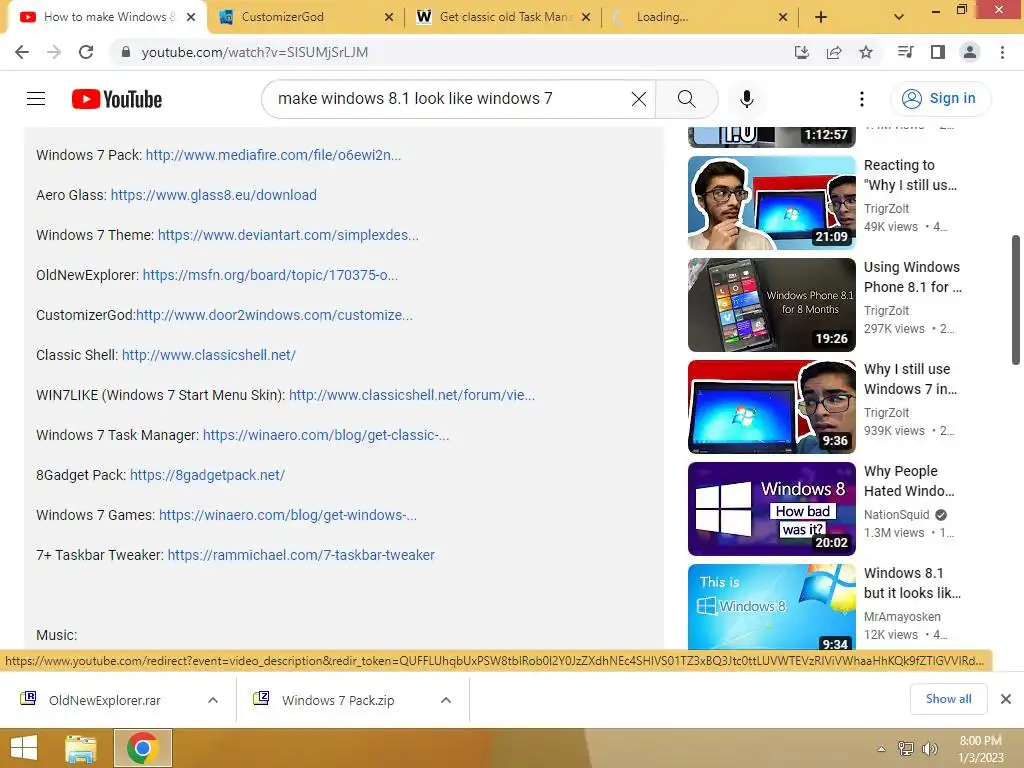Open the tab search chevron

coord(899,17)
